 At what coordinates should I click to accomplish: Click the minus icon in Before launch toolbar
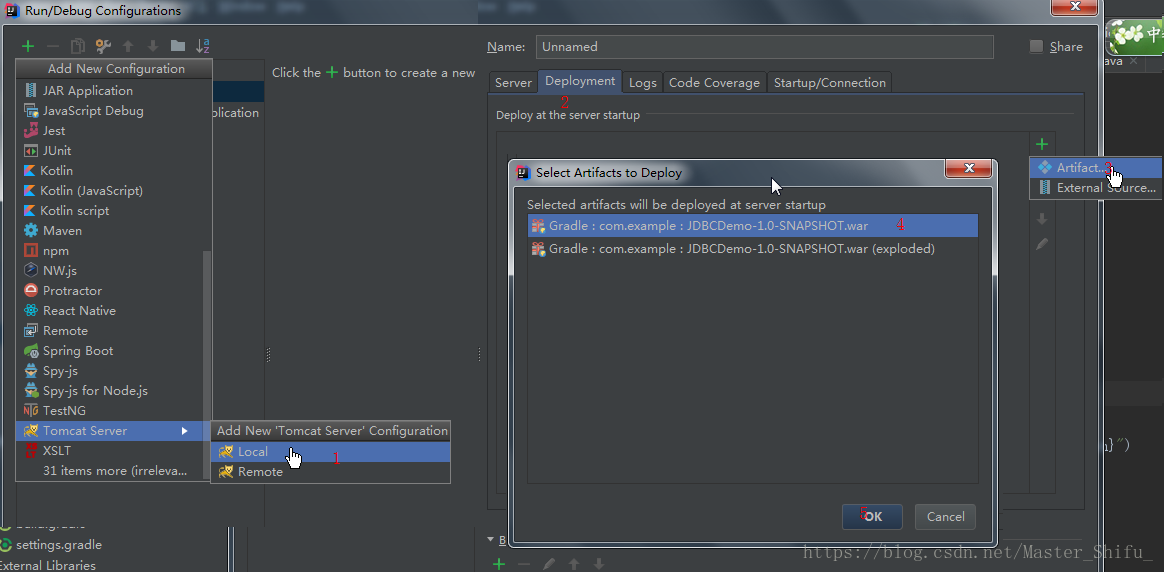coord(524,564)
